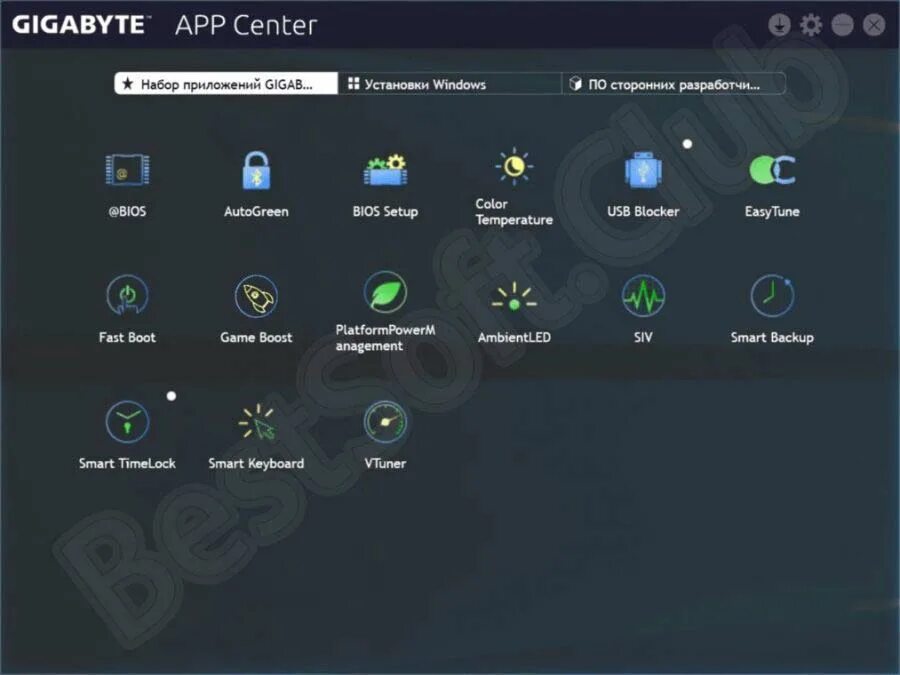
Task: Select the GIGABYTE apps set tab
Action: 226,84
